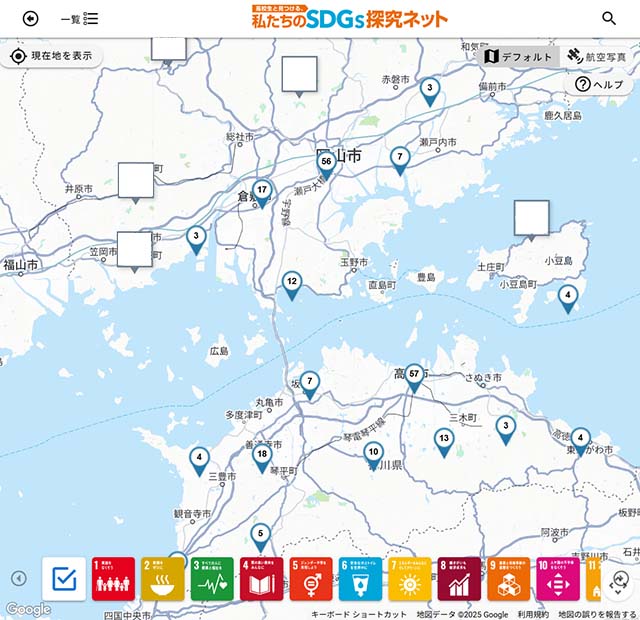Open cluster marker 13 south of 三木町
This screenshot has height=620, width=640.
coord(444,443)
